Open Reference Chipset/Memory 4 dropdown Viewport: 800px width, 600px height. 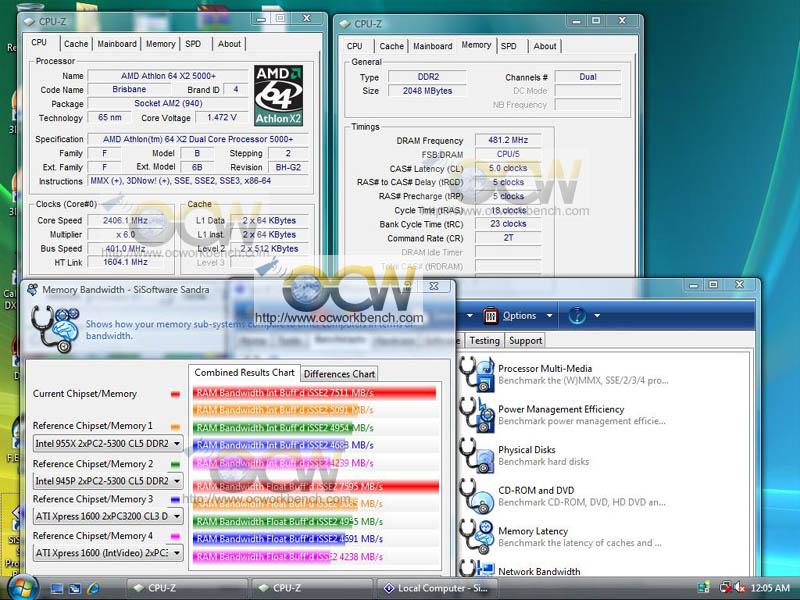(177, 553)
